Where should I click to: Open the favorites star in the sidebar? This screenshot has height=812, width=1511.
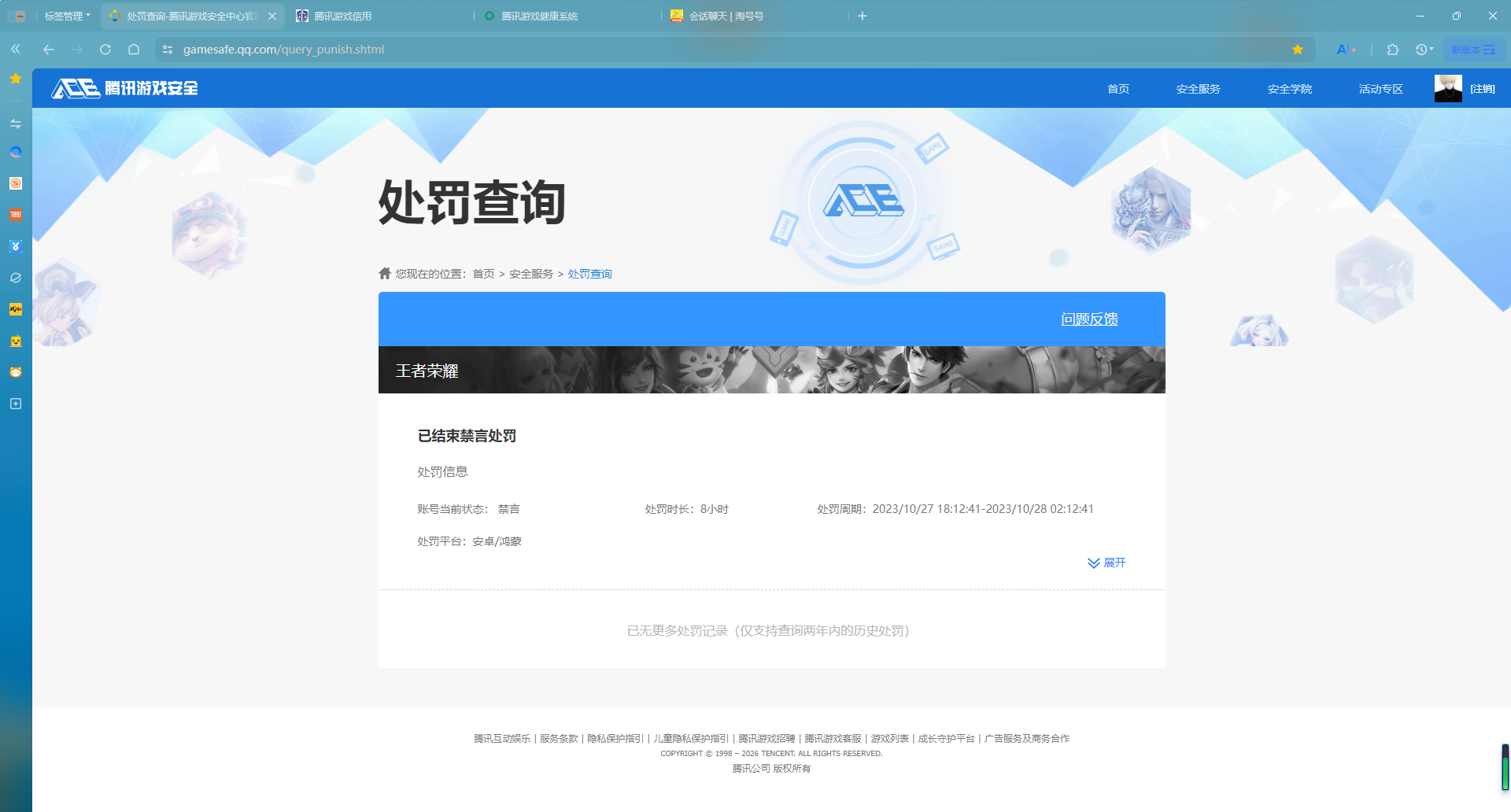pos(16,79)
